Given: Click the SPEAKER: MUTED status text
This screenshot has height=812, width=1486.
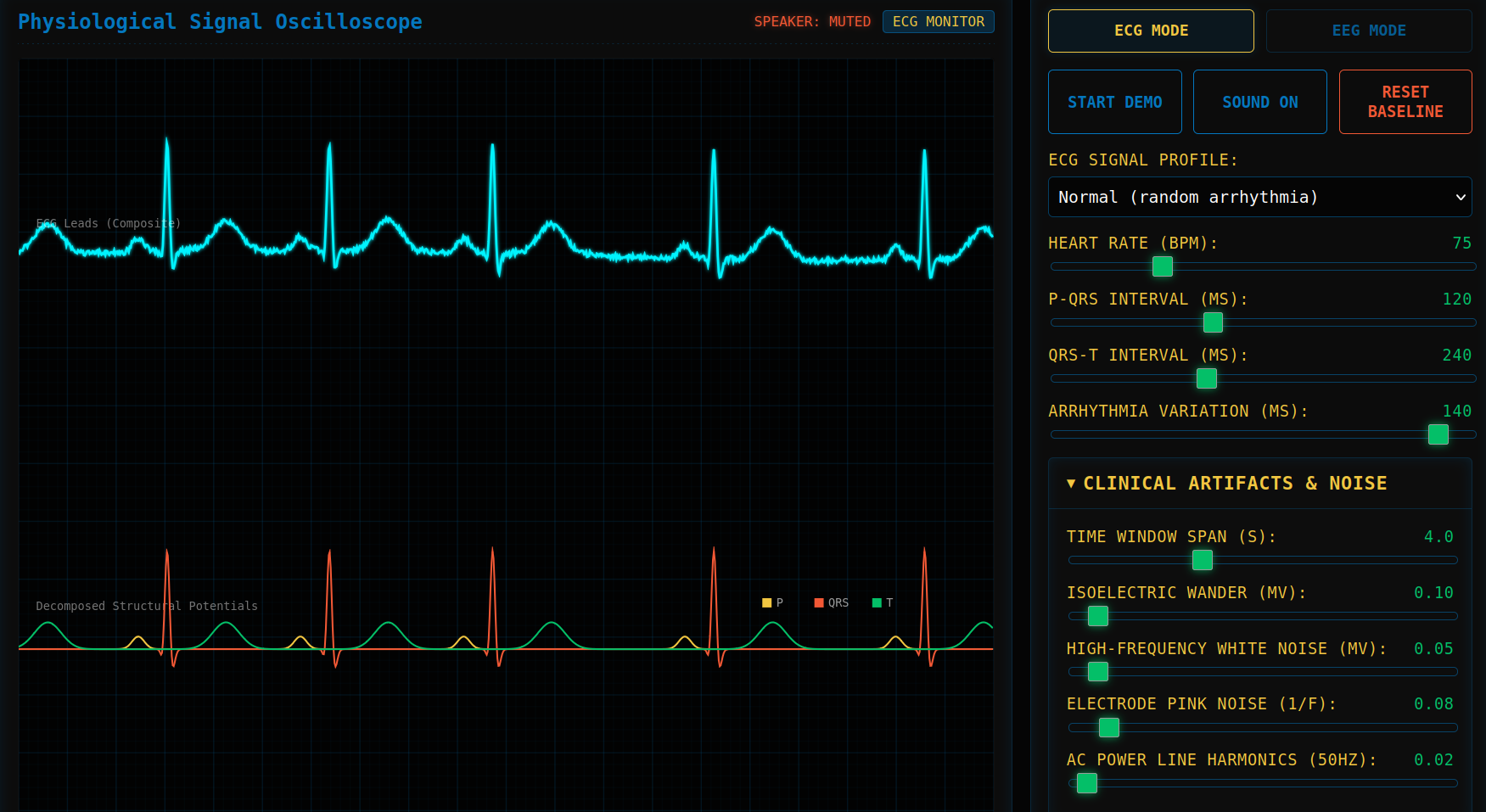Looking at the screenshot, I should point(812,21).
